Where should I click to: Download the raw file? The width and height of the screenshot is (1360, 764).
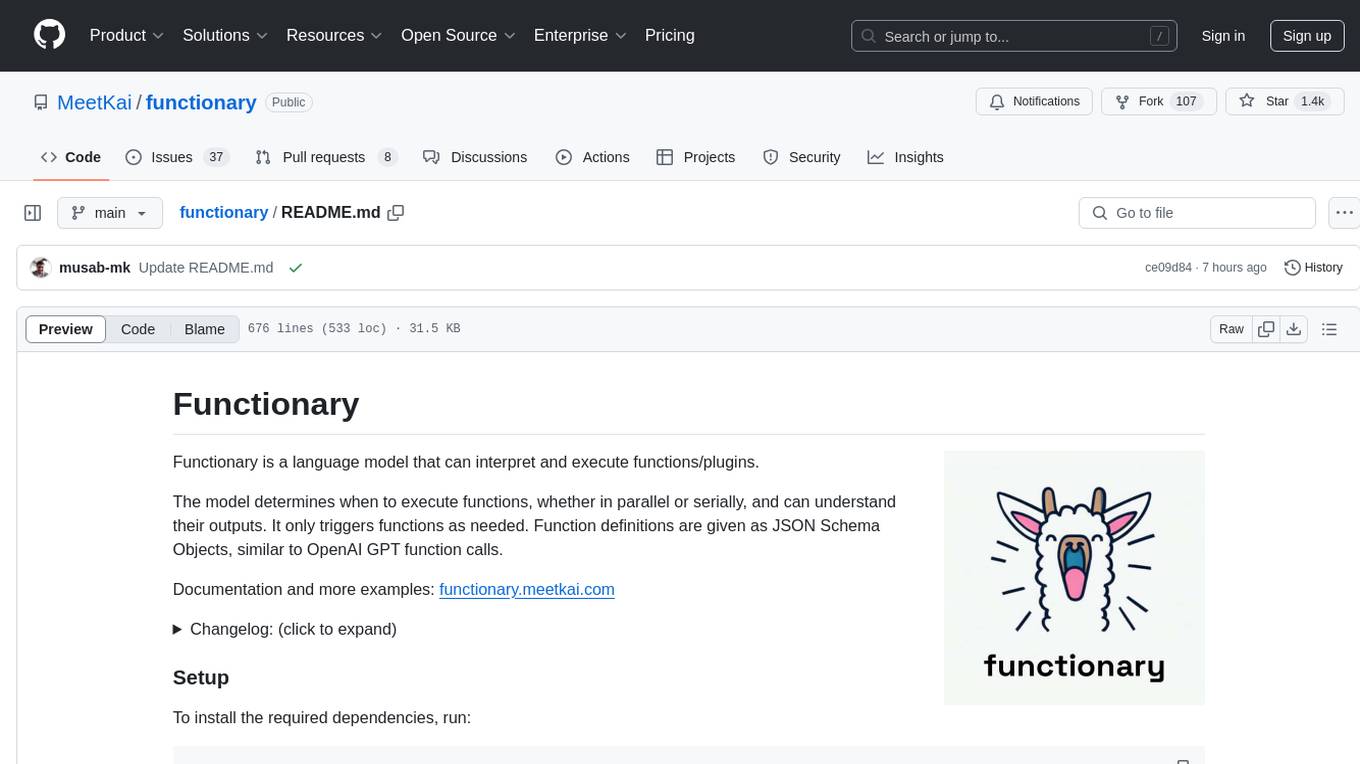pyautogui.click(x=1294, y=329)
